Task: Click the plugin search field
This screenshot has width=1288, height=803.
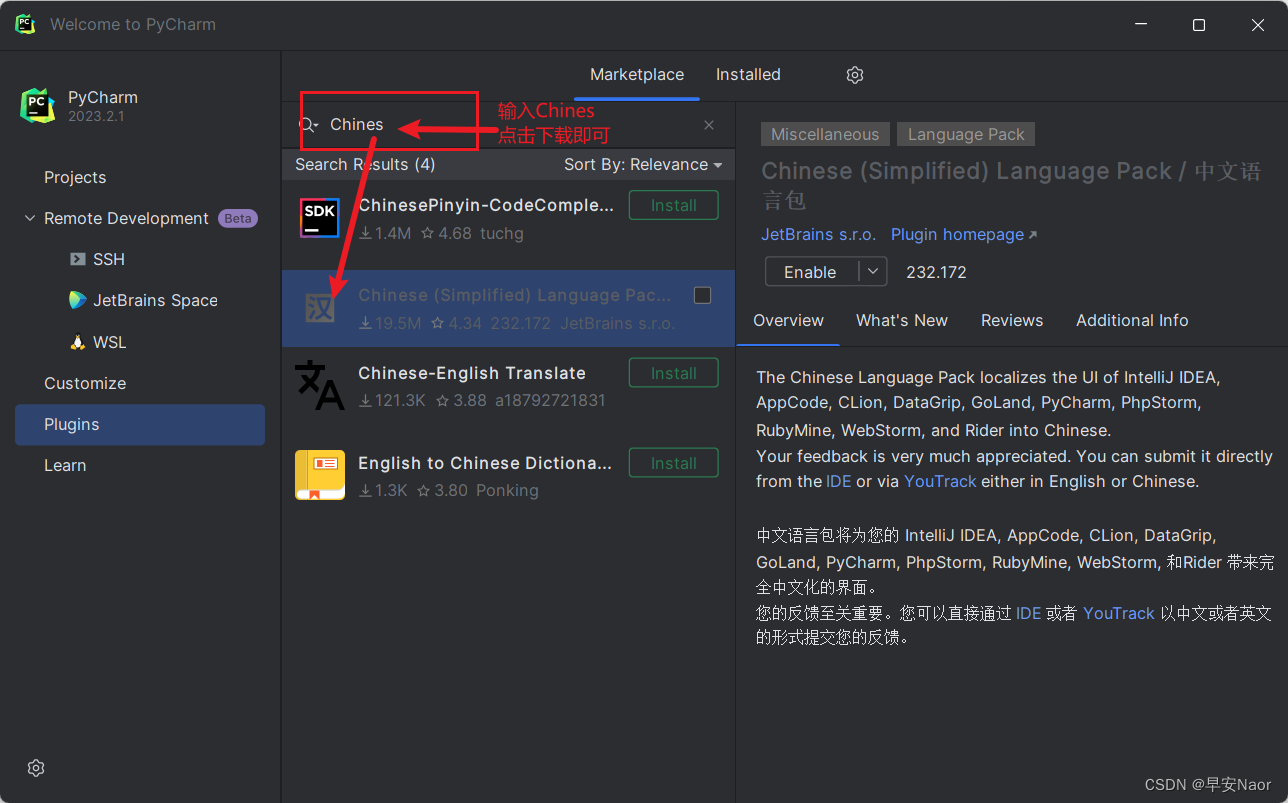Action: coord(510,125)
